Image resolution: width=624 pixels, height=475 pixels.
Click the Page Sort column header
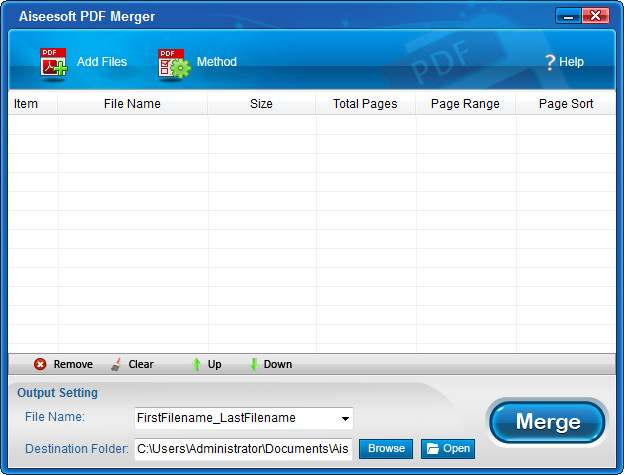click(566, 104)
